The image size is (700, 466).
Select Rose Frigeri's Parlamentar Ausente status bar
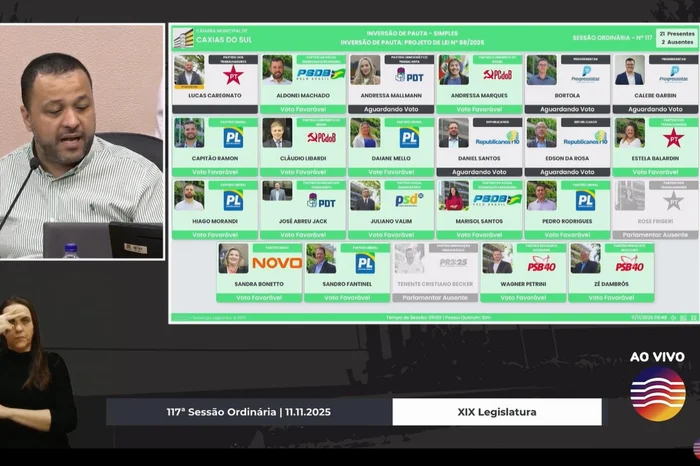pyautogui.click(x=655, y=235)
